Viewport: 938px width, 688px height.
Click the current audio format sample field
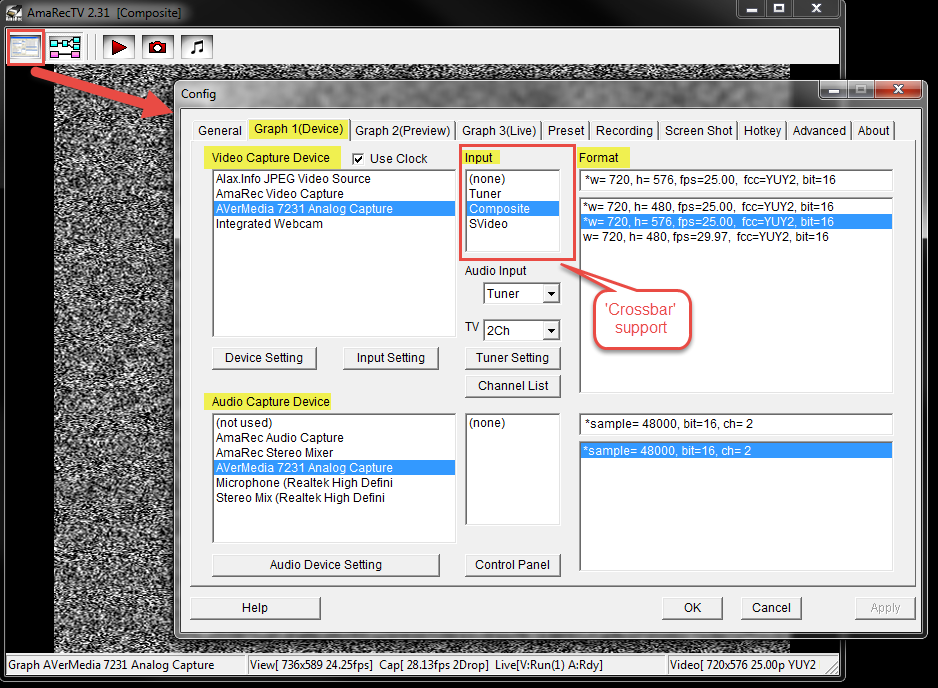click(736, 424)
